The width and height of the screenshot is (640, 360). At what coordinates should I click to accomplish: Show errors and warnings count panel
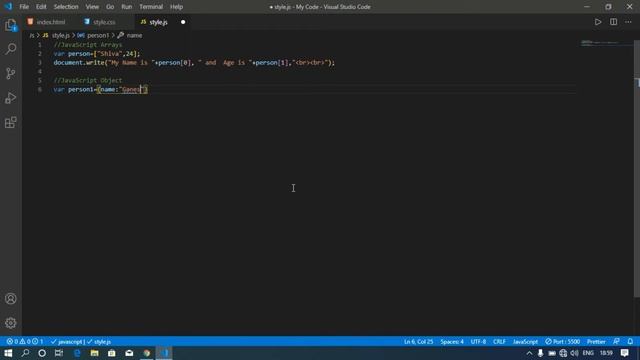point(25,342)
